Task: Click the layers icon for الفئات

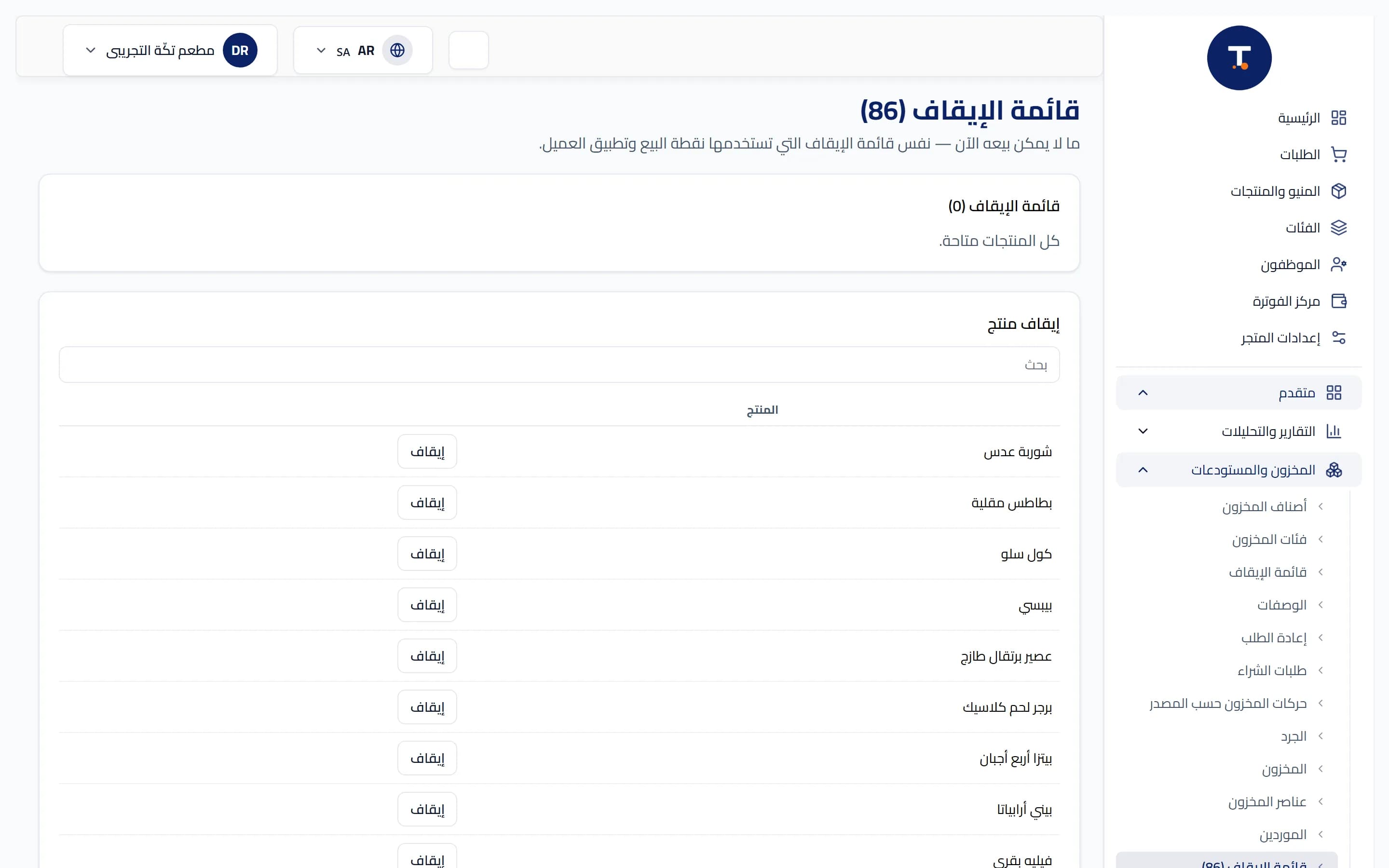Action: (x=1338, y=228)
